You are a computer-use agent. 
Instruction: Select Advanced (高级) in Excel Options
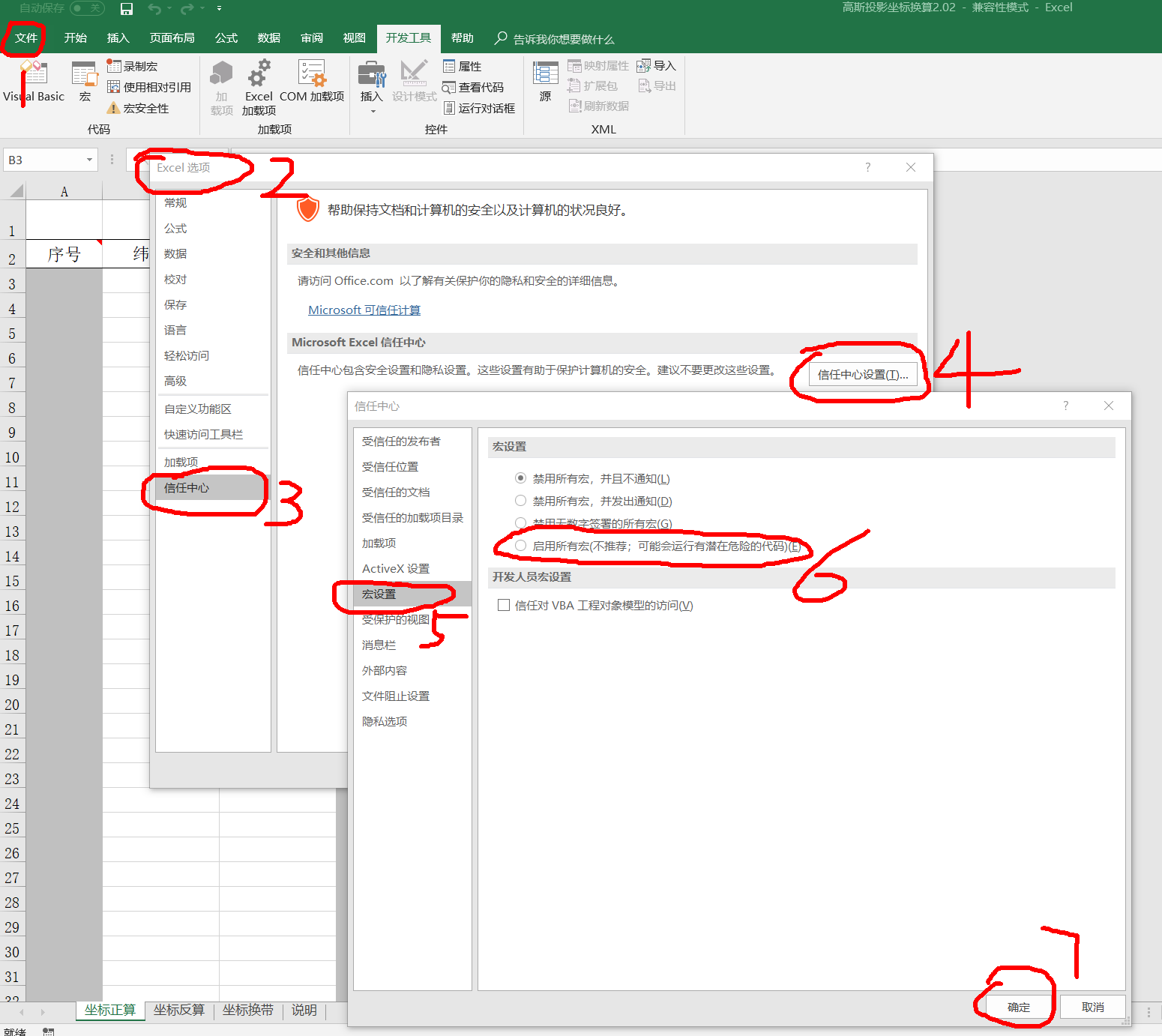[212, 381]
